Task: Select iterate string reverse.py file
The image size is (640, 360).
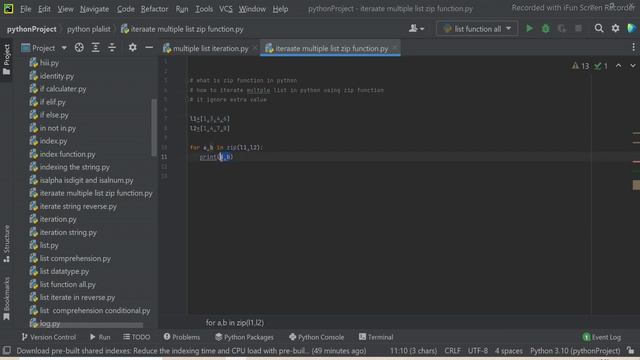Action: pyautogui.click(x=78, y=206)
